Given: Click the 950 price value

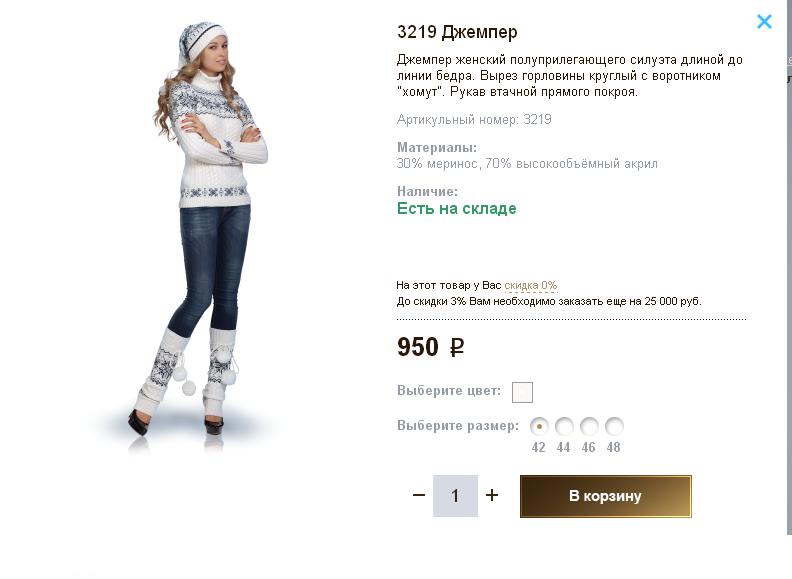Looking at the screenshot, I should point(418,347).
